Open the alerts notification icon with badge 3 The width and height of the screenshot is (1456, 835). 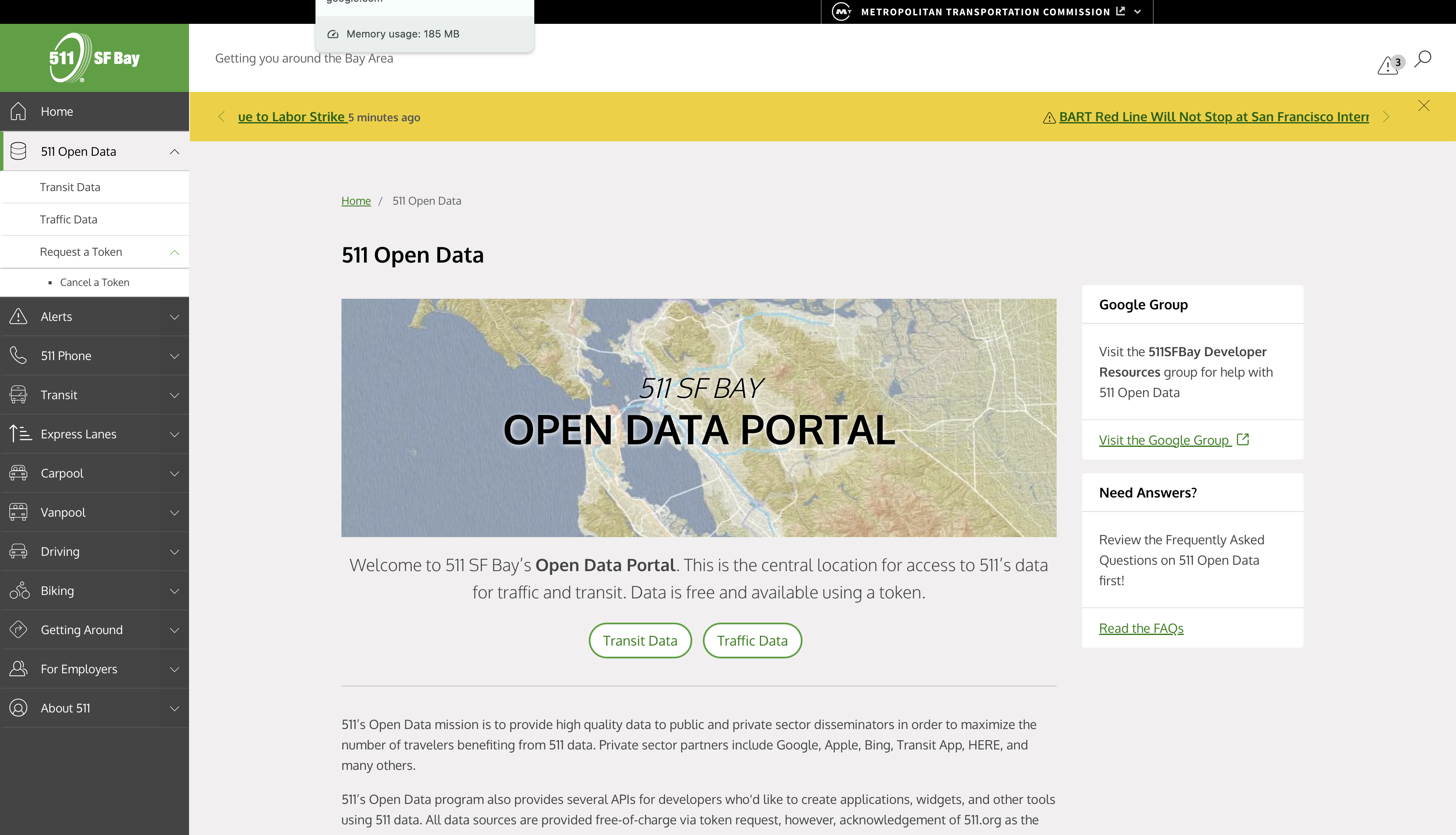[x=1390, y=64]
